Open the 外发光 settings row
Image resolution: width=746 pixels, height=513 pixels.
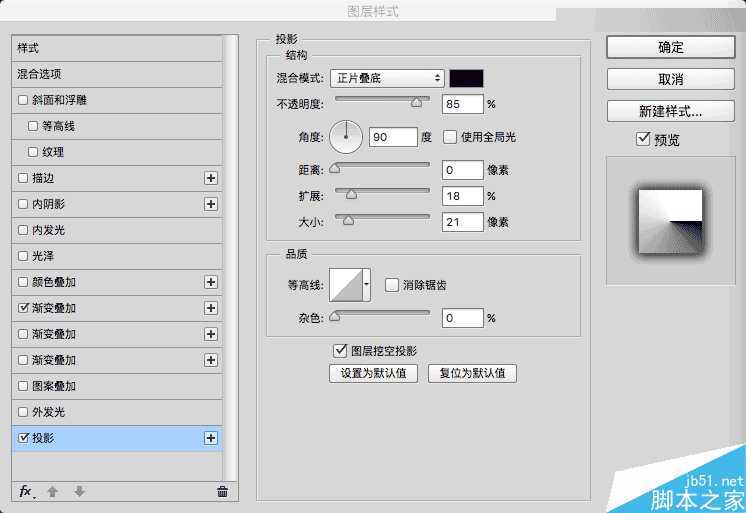tap(117, 412)
